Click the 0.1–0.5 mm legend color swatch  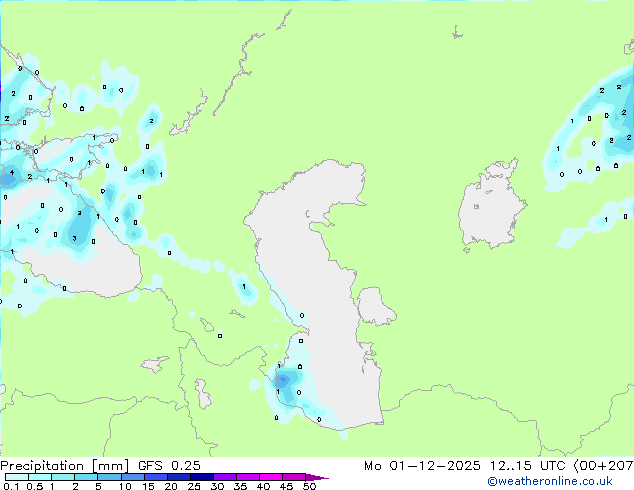pyautogui.click(x=17, y=477)
